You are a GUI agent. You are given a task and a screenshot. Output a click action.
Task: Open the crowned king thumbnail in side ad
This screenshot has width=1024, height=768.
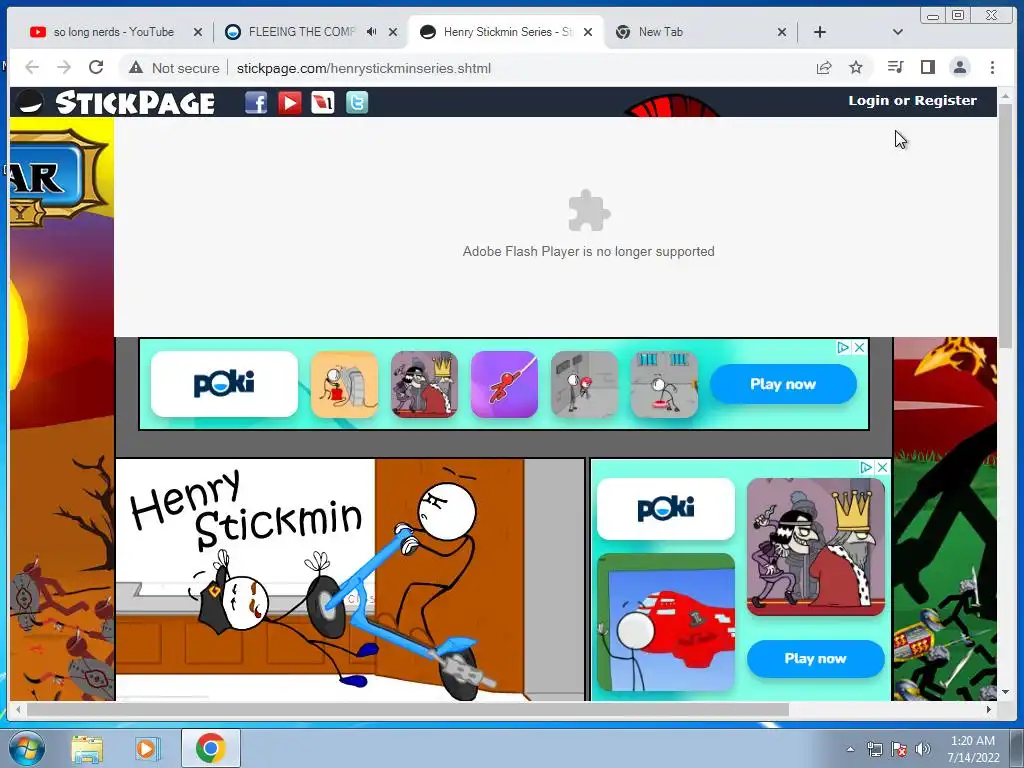pos(816,547)
